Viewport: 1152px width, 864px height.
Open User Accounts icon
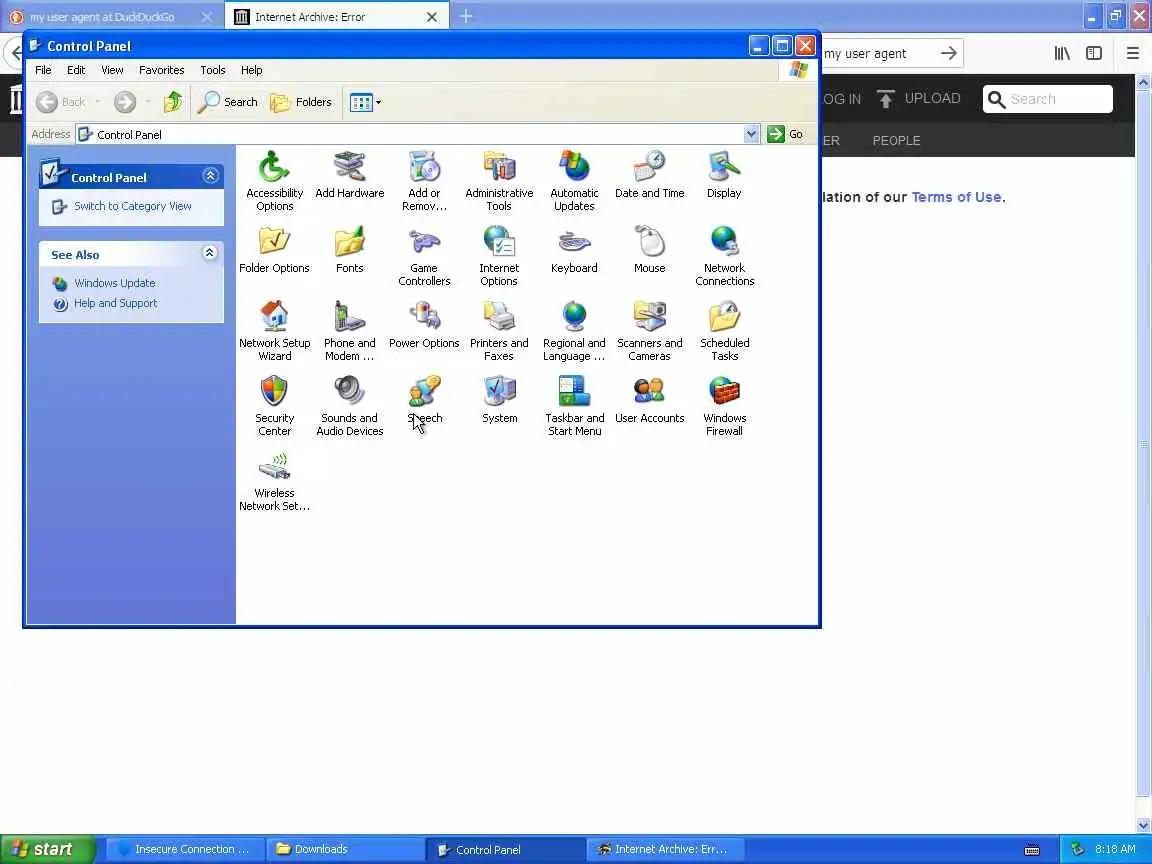(x=649, y=400)
